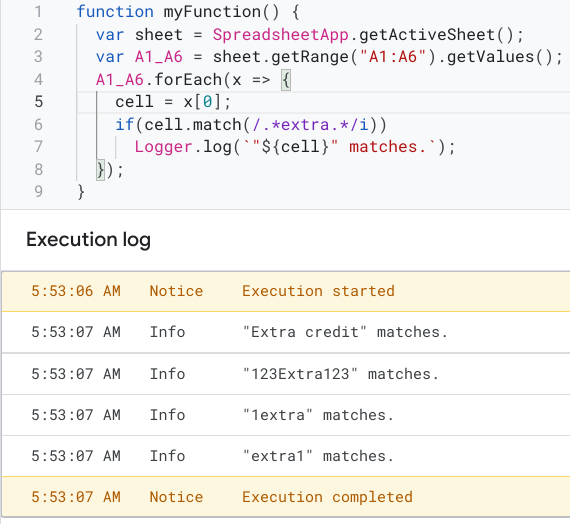Select the "123Extra123" matches log entry
This screenshot has height=524, width=570.
[286, 374]
